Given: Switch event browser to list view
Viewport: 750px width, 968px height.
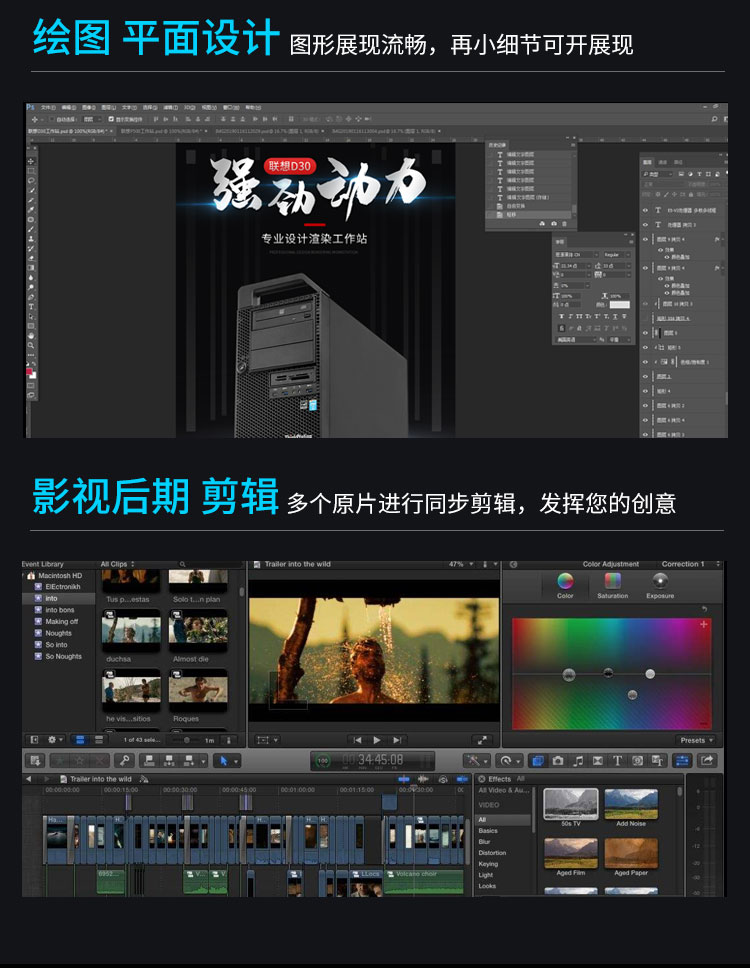Looking at the screenshot, I should 99,740.
